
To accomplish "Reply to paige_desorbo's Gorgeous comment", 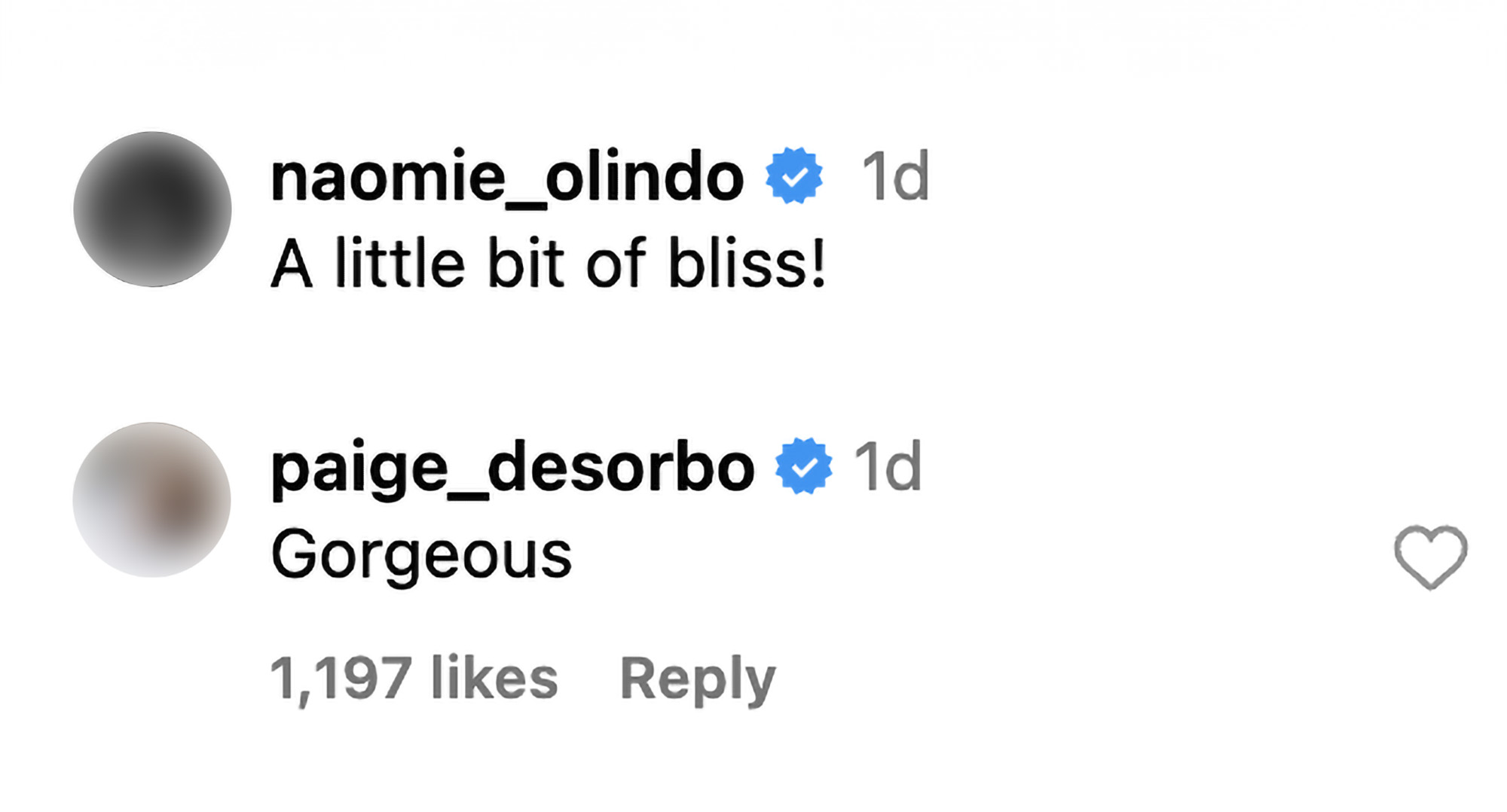I will [697, 679].
